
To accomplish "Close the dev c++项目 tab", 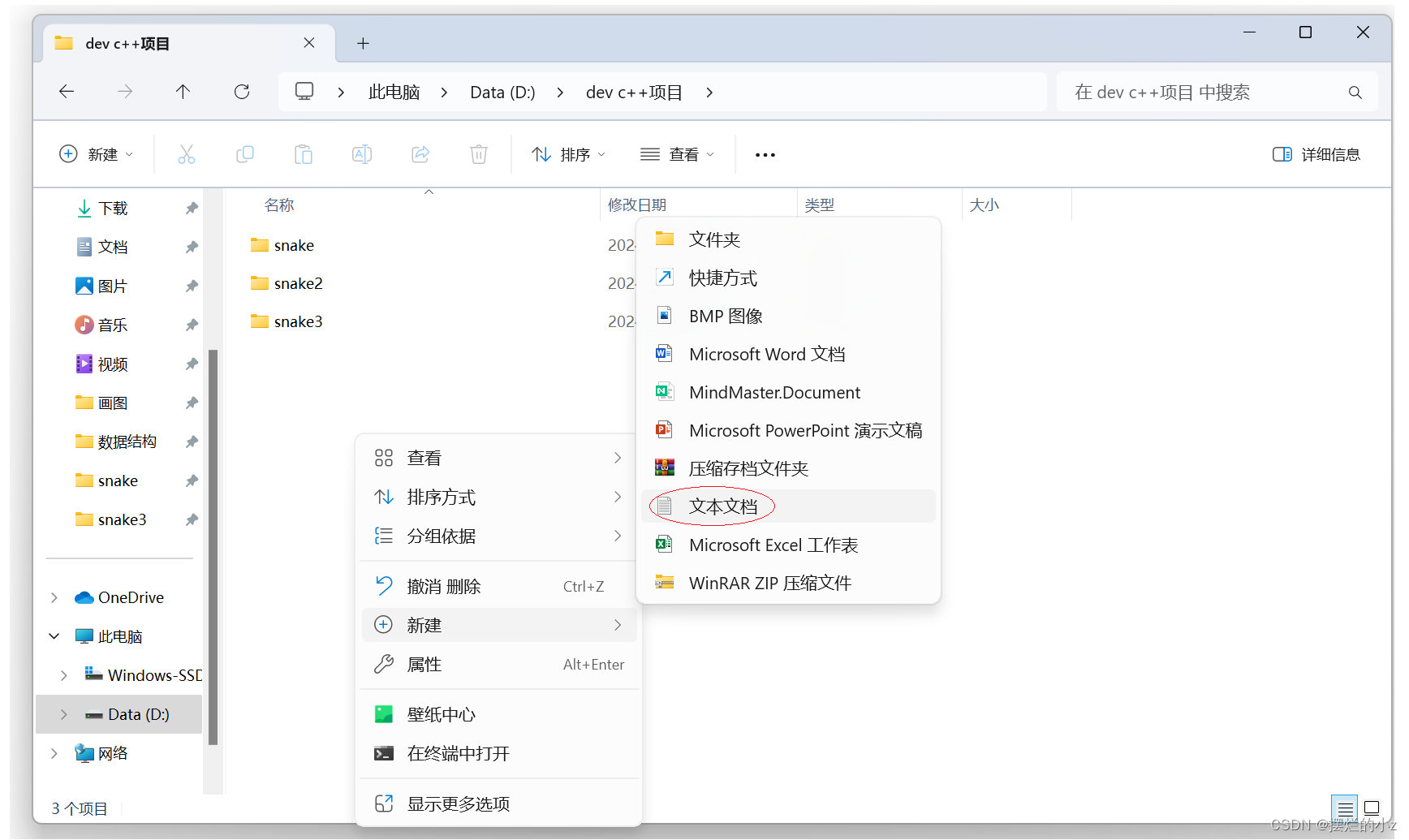I will click(x=309, y=43).
